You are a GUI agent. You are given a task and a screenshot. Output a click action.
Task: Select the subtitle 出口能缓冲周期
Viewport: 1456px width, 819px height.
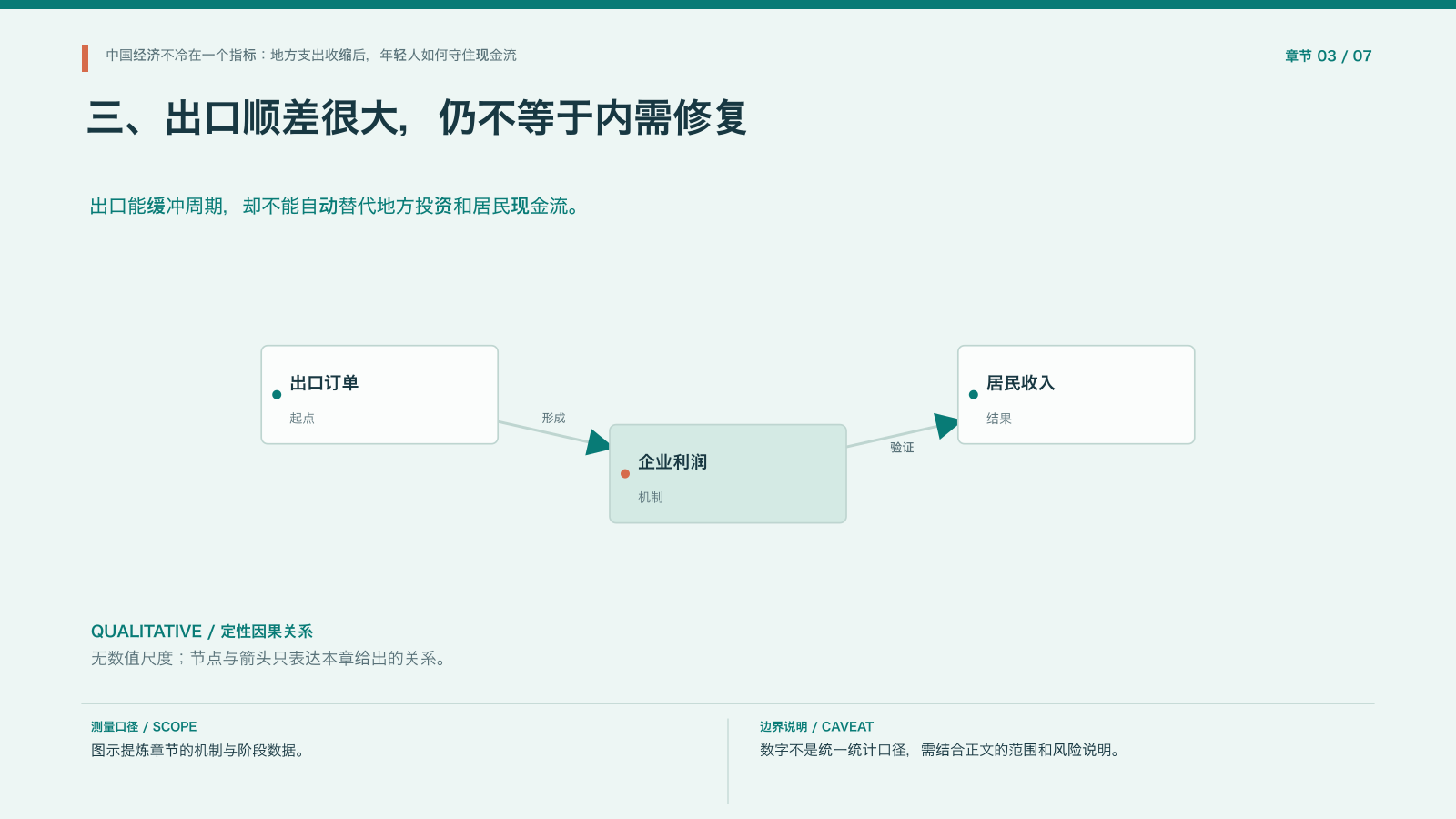point(157,207)
